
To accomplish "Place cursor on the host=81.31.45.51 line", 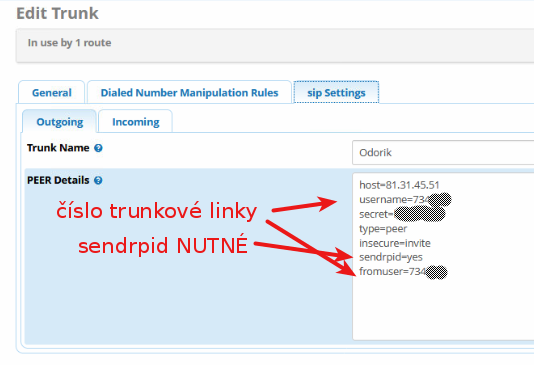I will click(399, 185).
